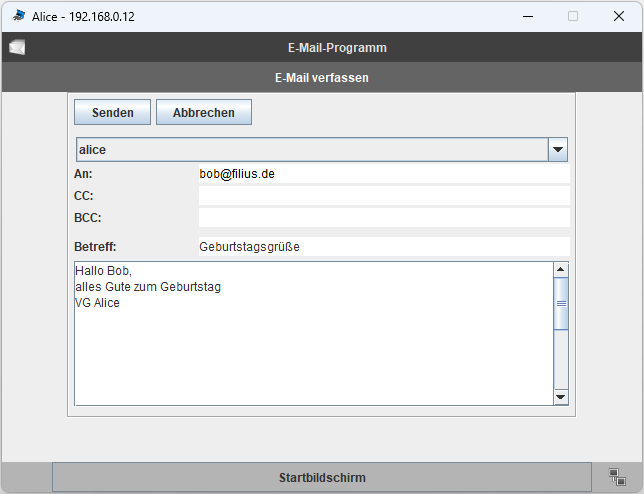Return to Startbildschirm
This screenshot has width=644, height=494.
pos(322,477)
